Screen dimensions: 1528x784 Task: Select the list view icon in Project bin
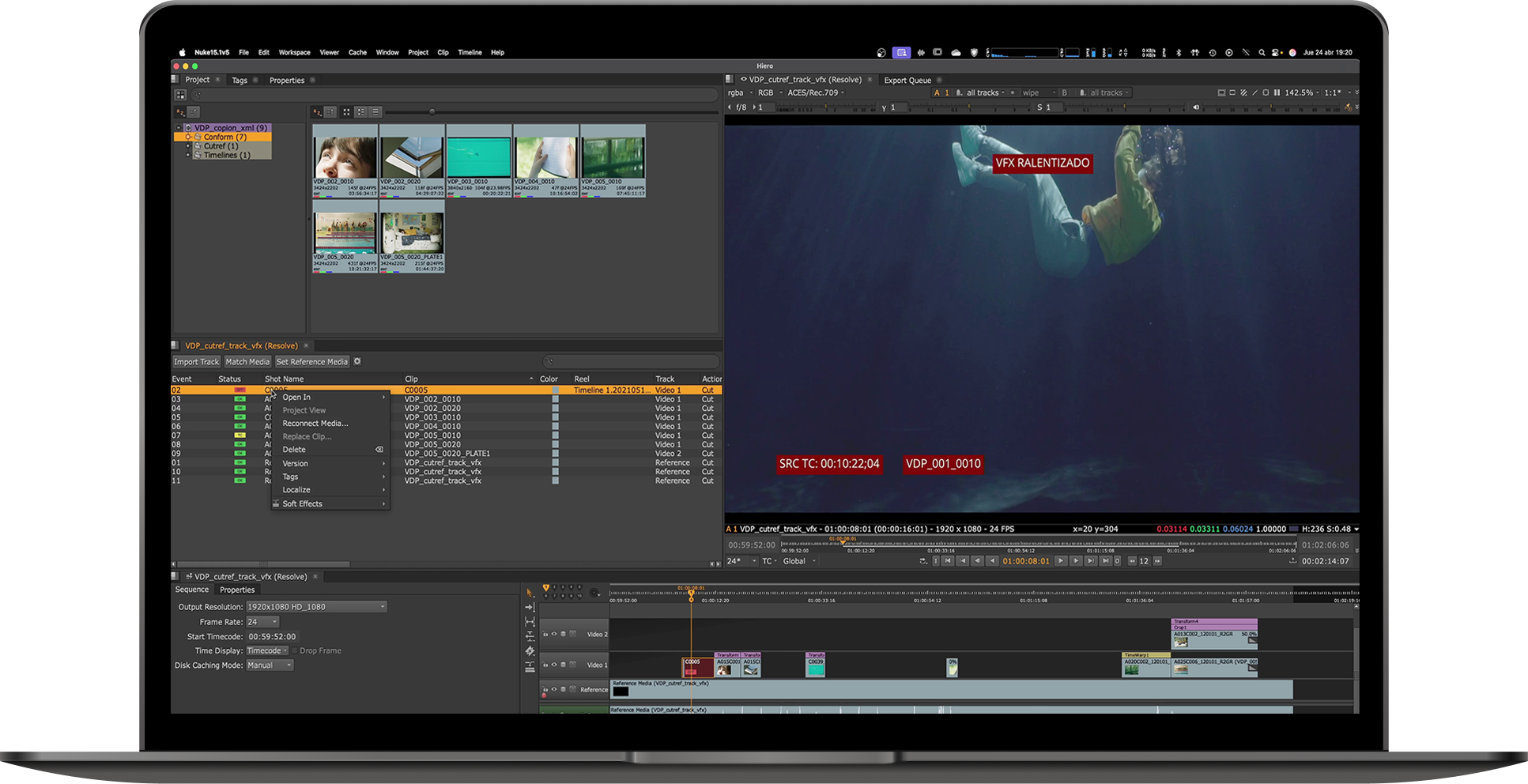[x=375, y=112]
